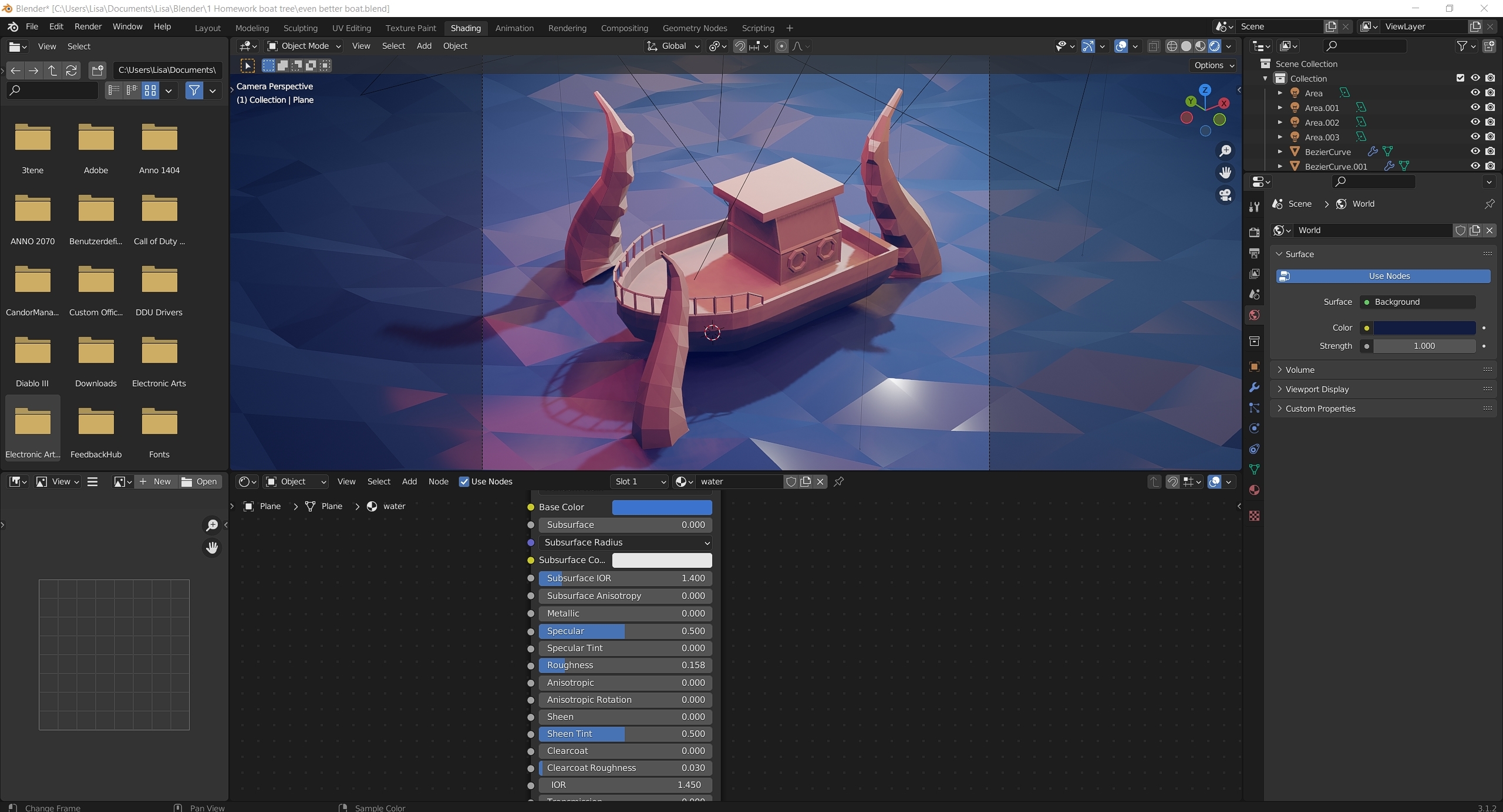Click the Open image button
Screen dimensions: 1503x812
click(x=200, y=481)
